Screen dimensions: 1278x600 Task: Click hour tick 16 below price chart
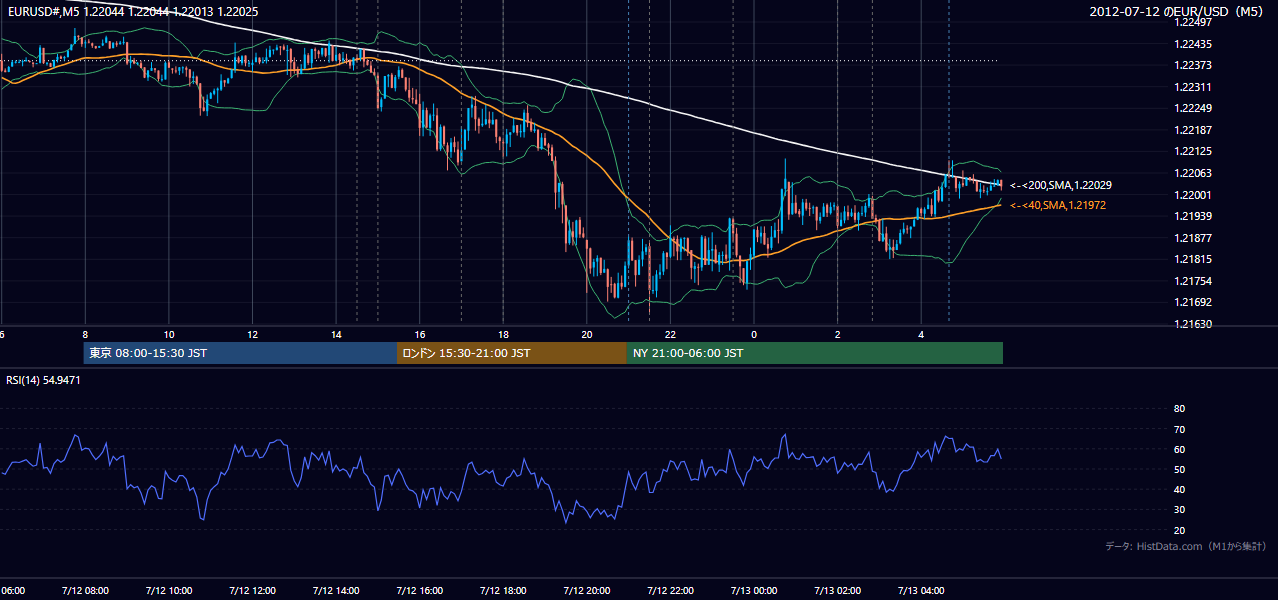click(x=420, y=334)
